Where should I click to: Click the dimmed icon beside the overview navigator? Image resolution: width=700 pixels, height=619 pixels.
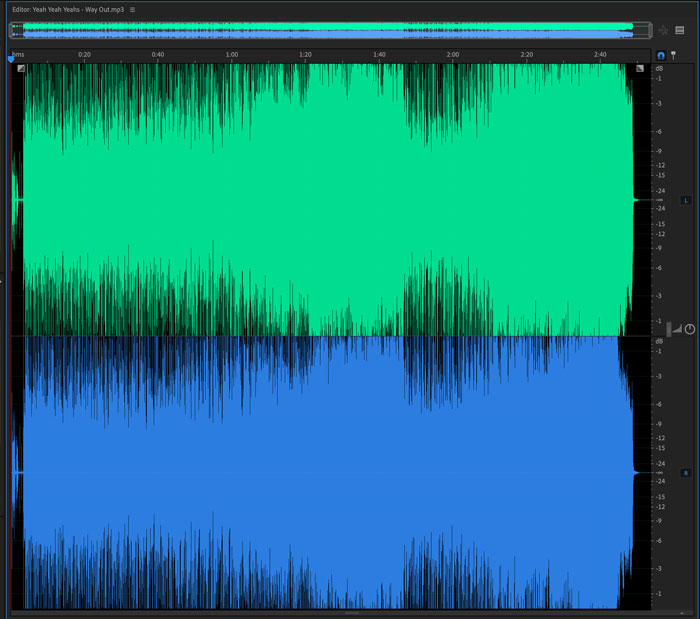click(x=663, y=30)
